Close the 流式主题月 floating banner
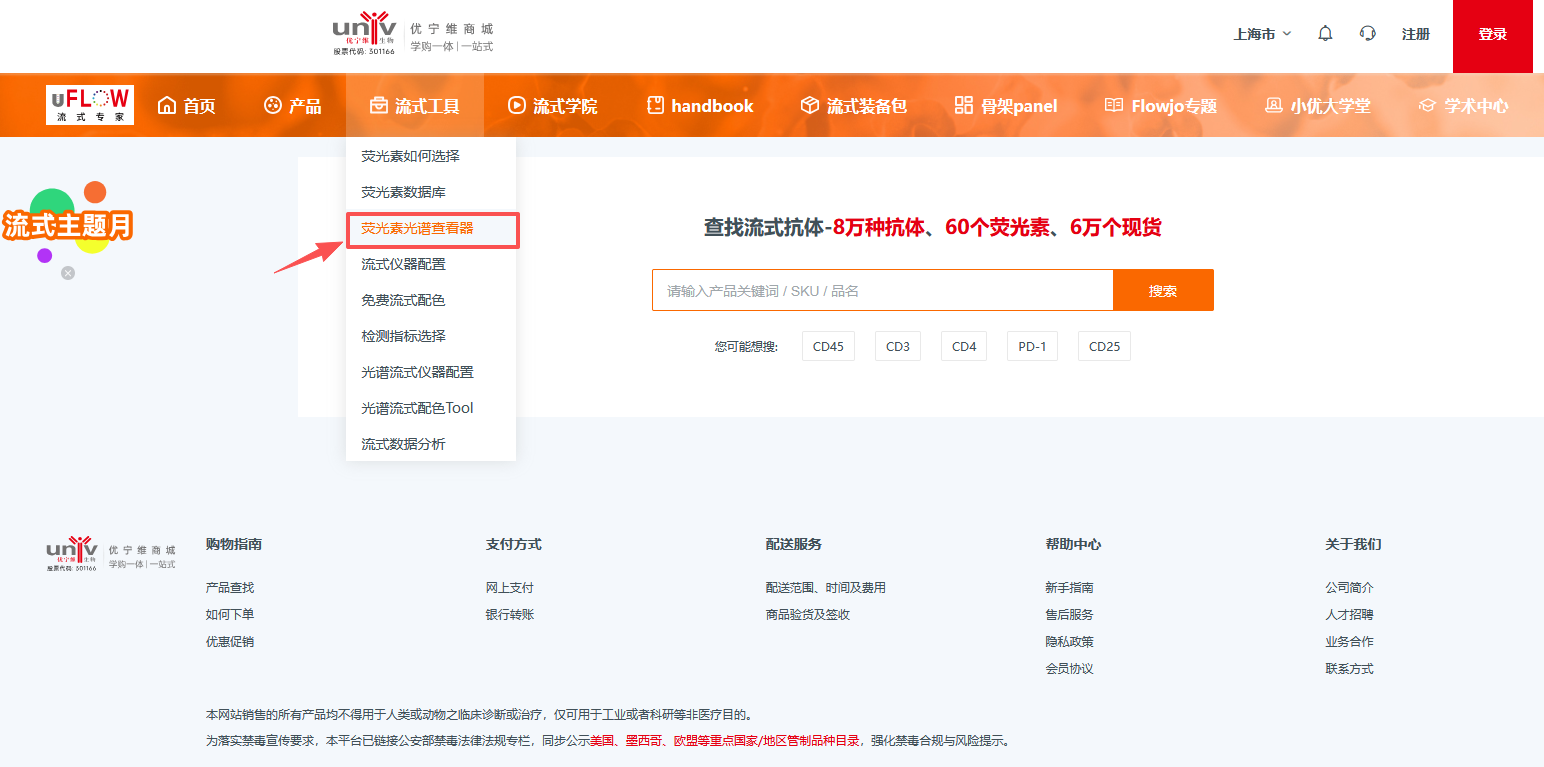The image size is (1544, 767). click(67, 272)
